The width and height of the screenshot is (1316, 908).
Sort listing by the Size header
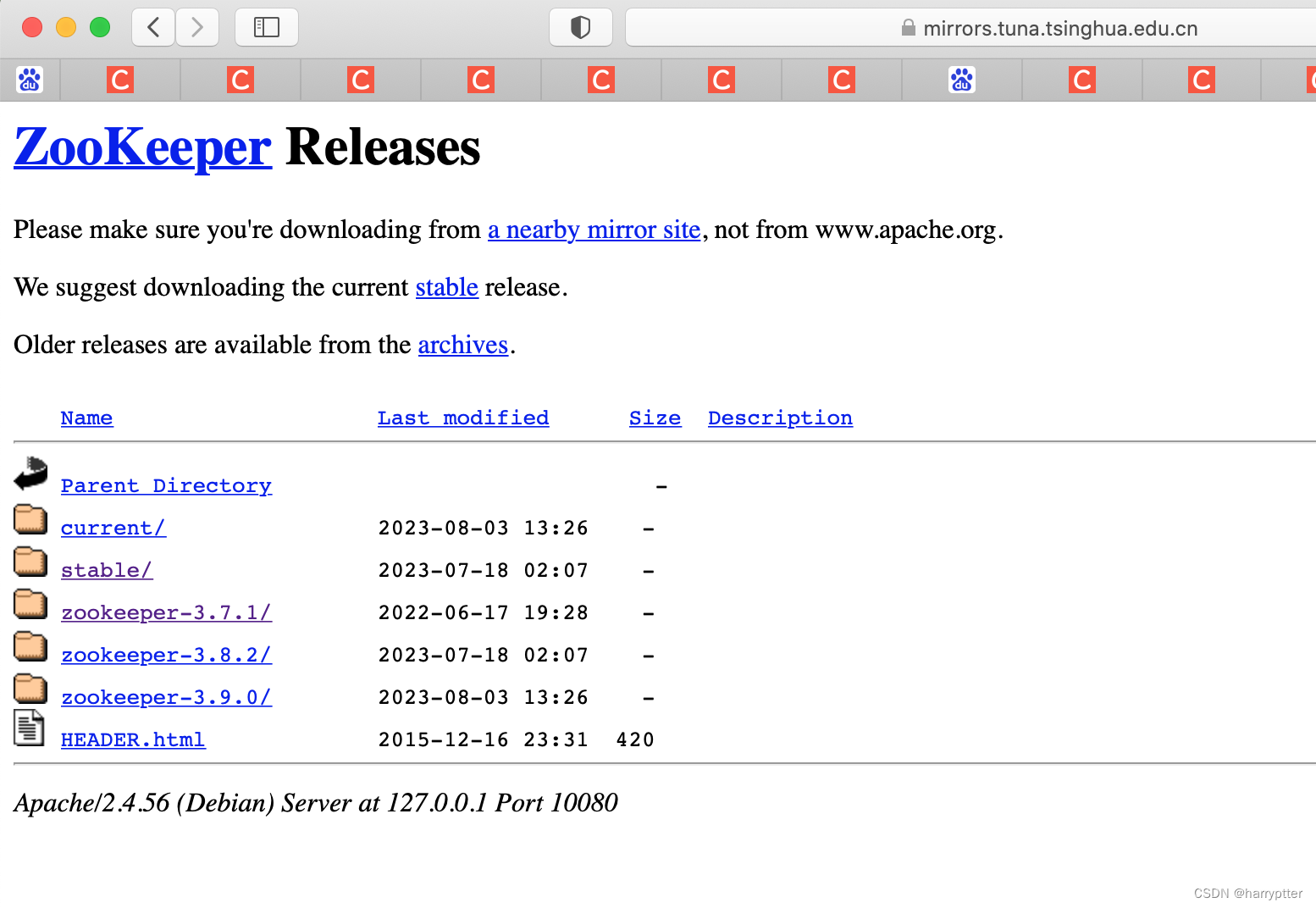[x=655, y=418]
